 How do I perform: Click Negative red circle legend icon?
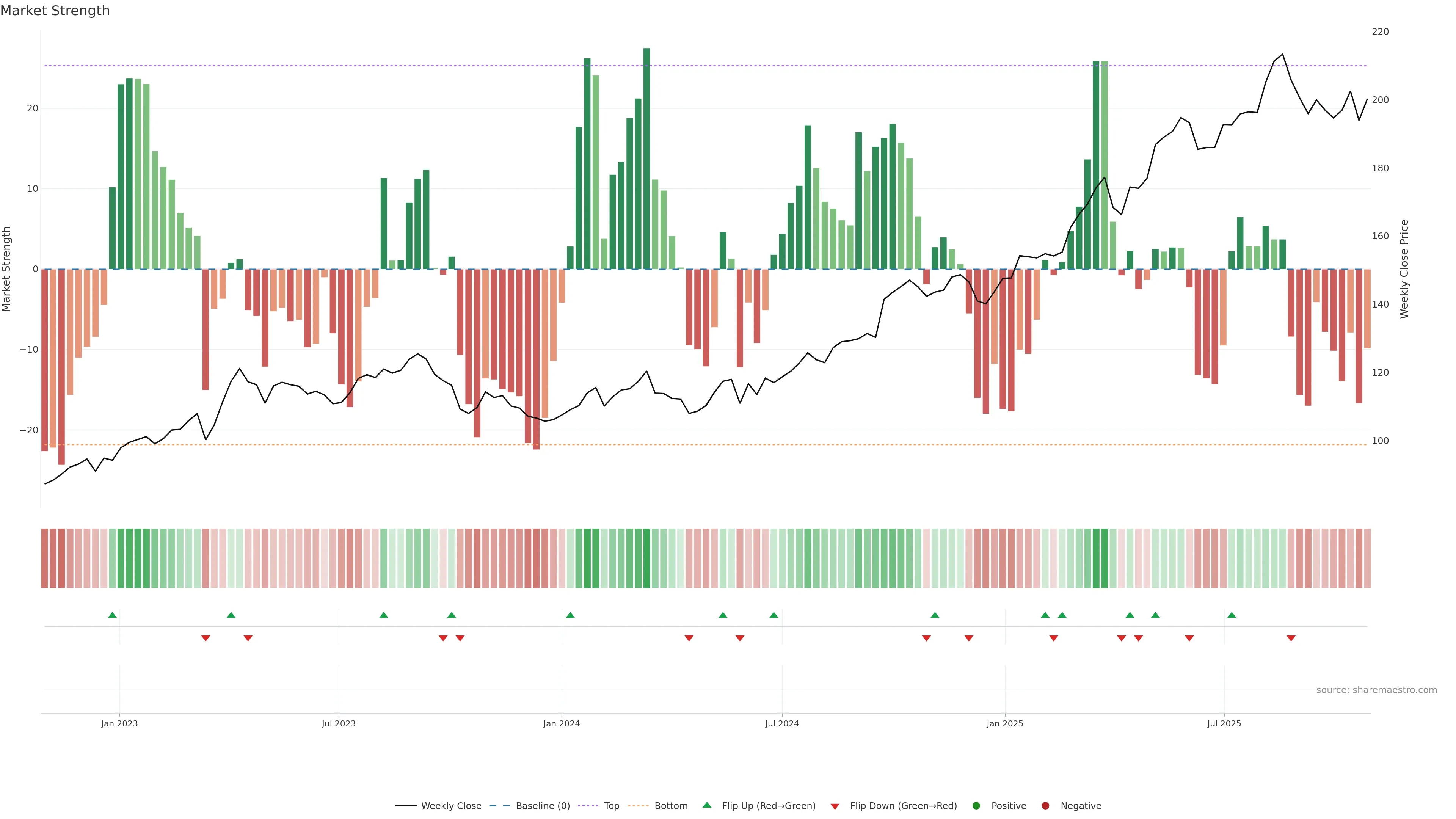[1045, 806]
